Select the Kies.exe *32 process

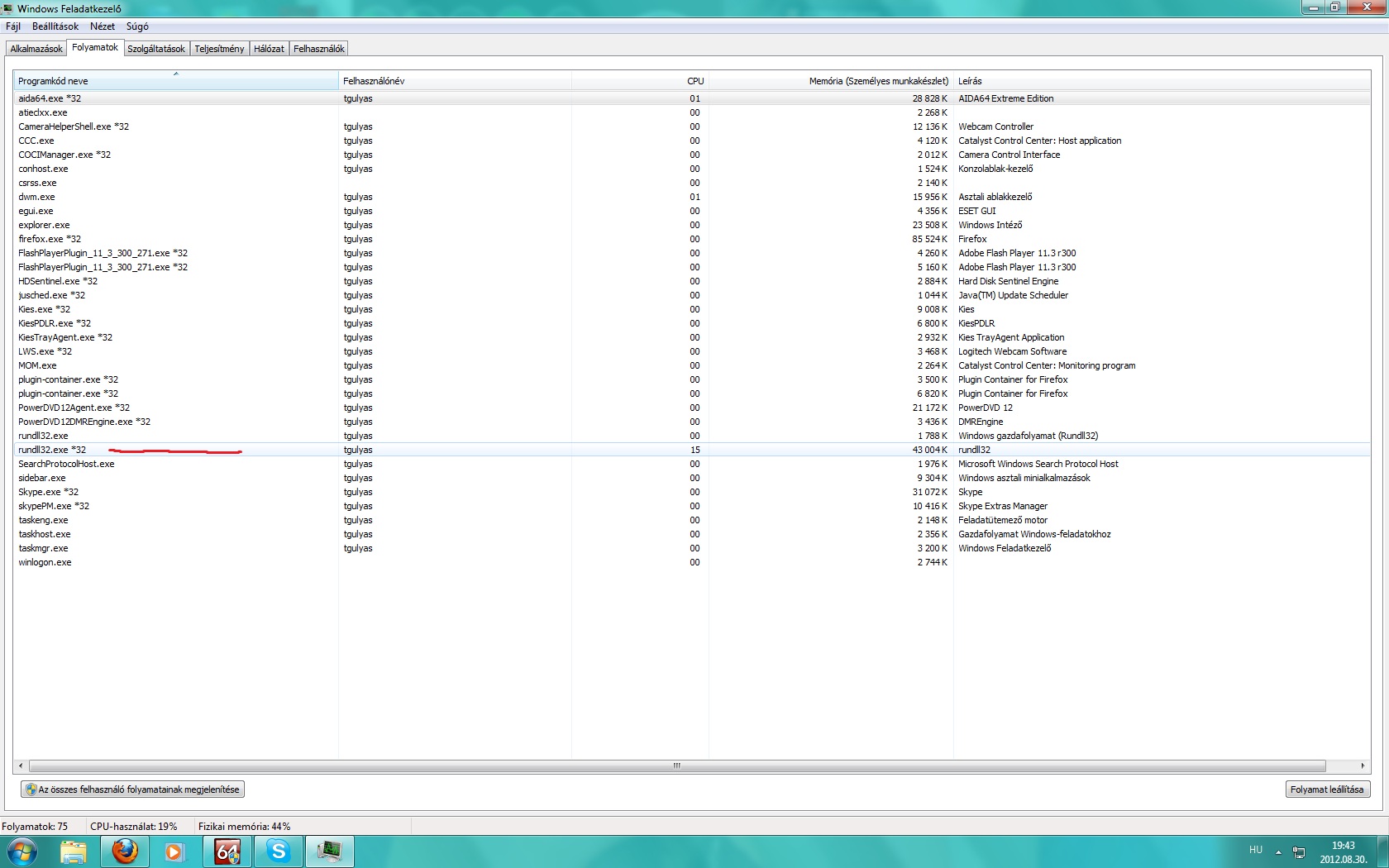point(691,309)
